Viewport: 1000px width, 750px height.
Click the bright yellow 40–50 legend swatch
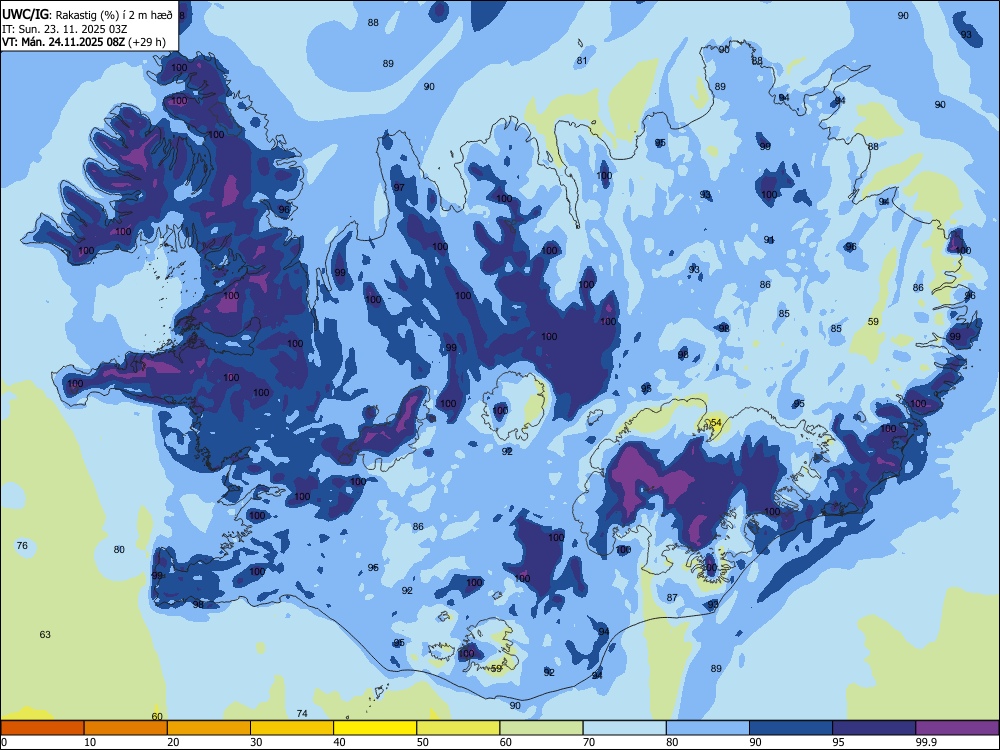[375, 728]
